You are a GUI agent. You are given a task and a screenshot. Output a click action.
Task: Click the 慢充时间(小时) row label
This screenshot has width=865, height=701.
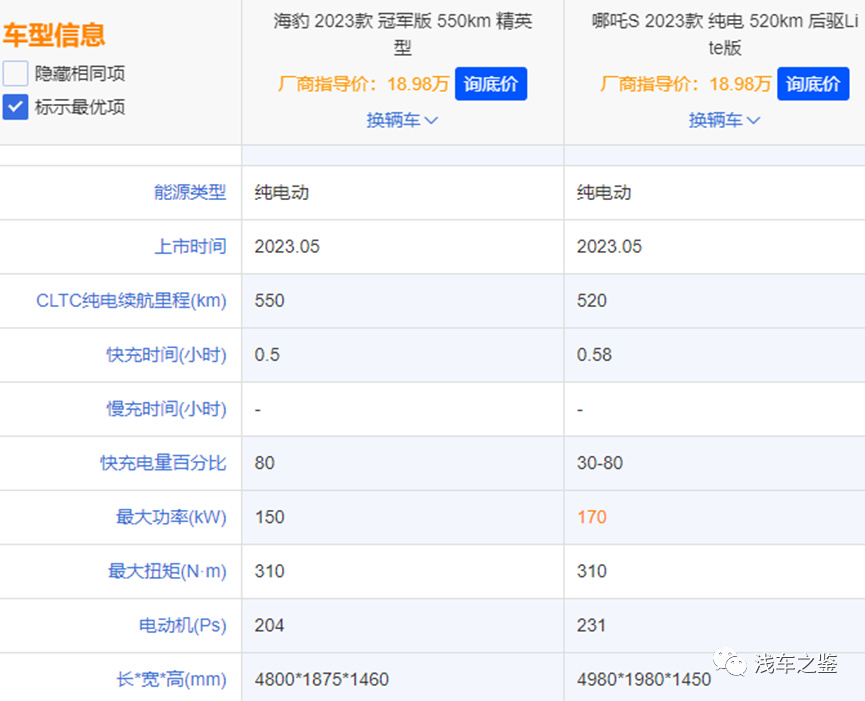[166, 409]
